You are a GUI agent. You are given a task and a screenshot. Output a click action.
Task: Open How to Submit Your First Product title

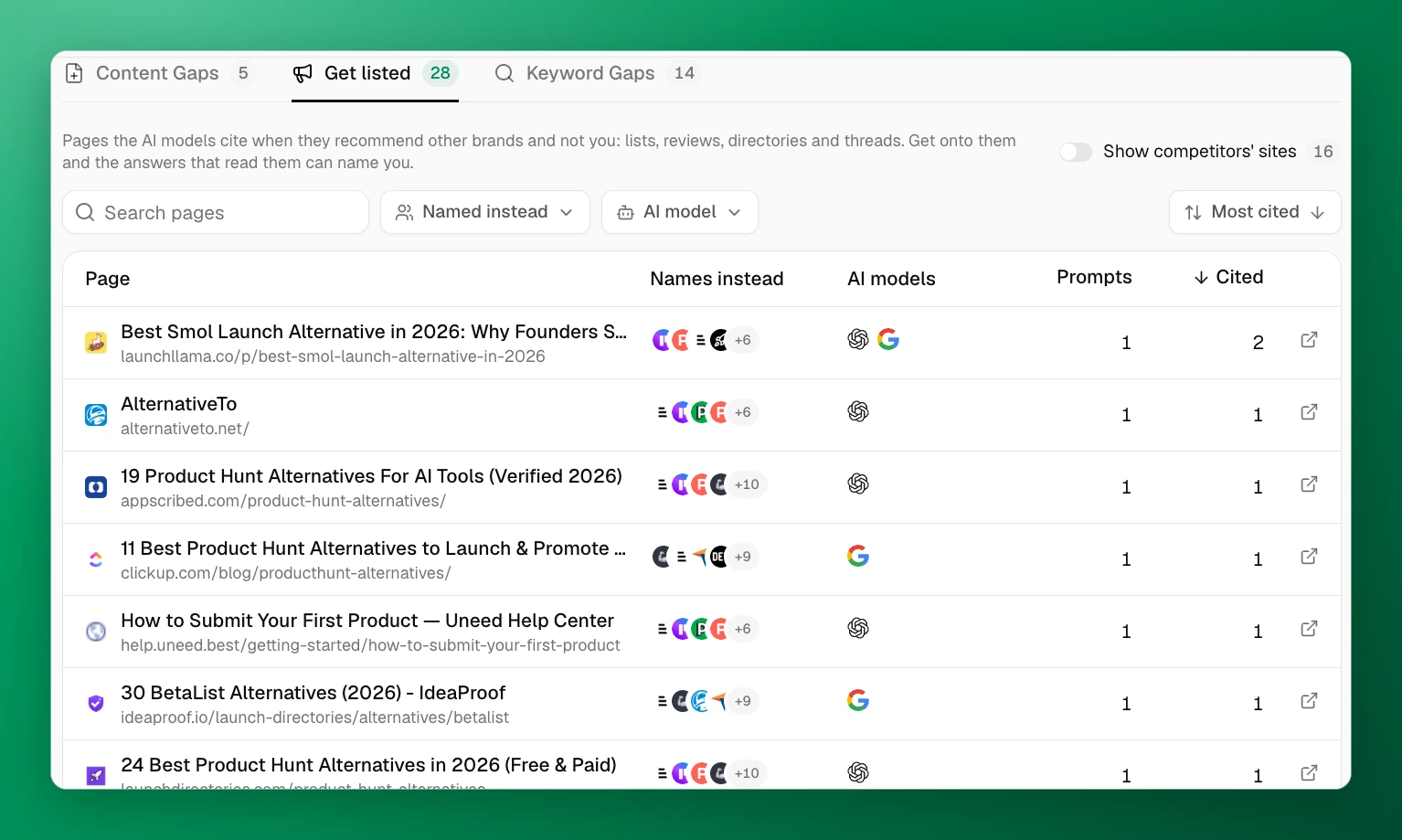[x=367, y=621]
